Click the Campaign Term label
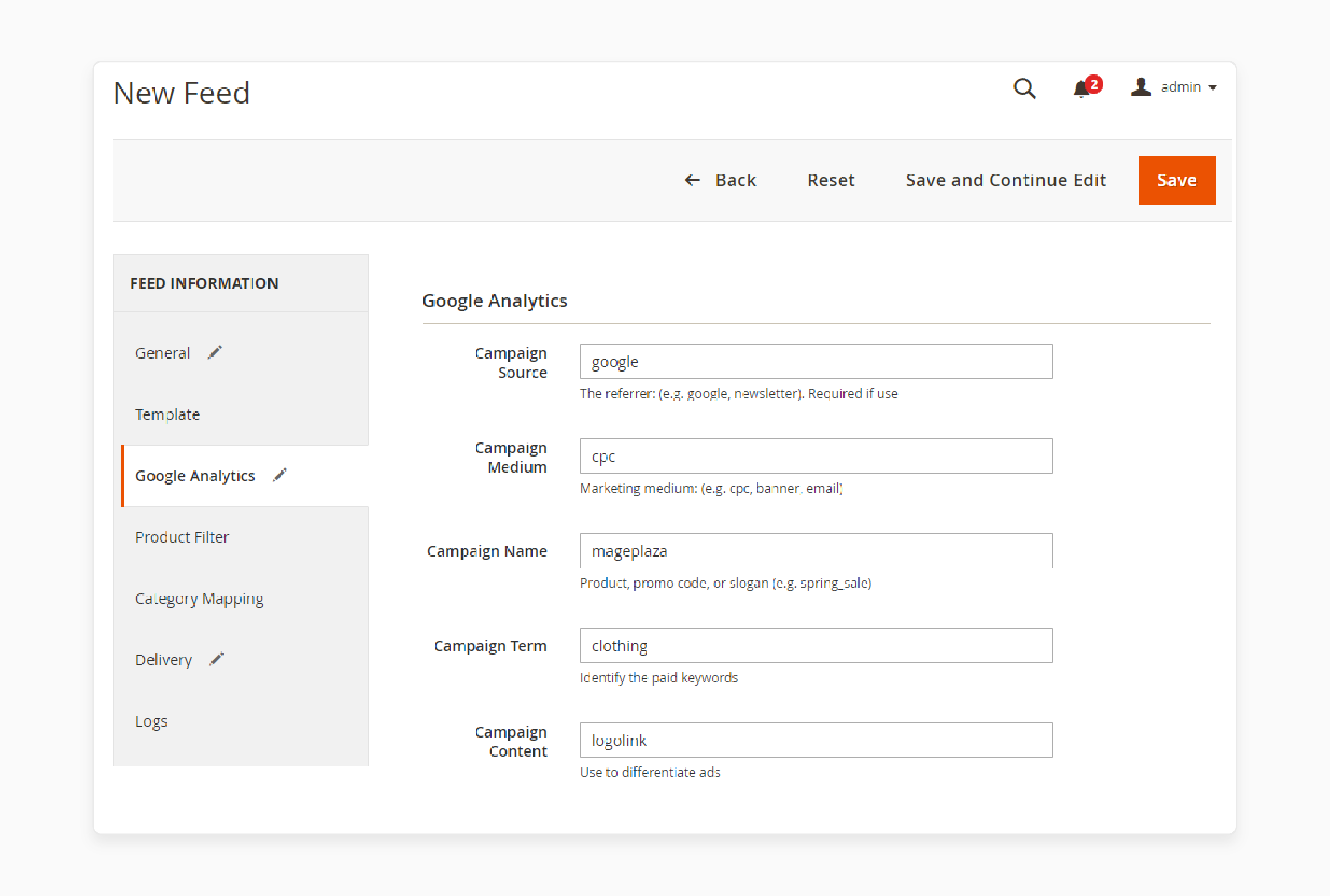Image resolution: width=1330 pixels, height=896 pixels. (x=490, y=646)
